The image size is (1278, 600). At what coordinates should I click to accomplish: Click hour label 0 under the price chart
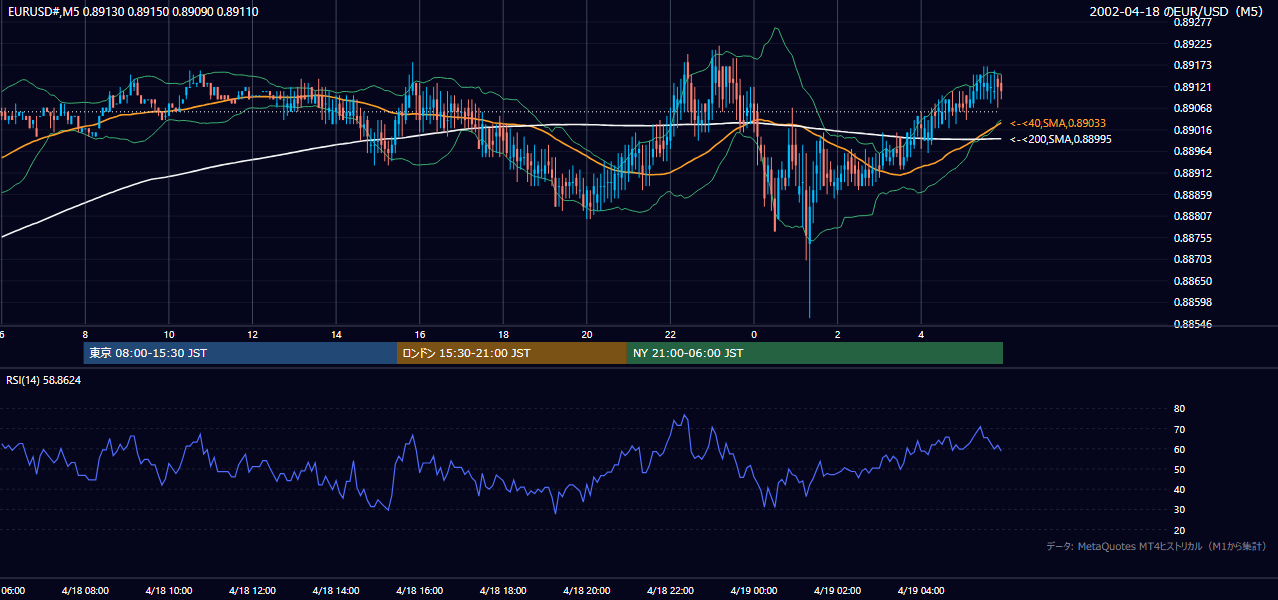point(754,334)
